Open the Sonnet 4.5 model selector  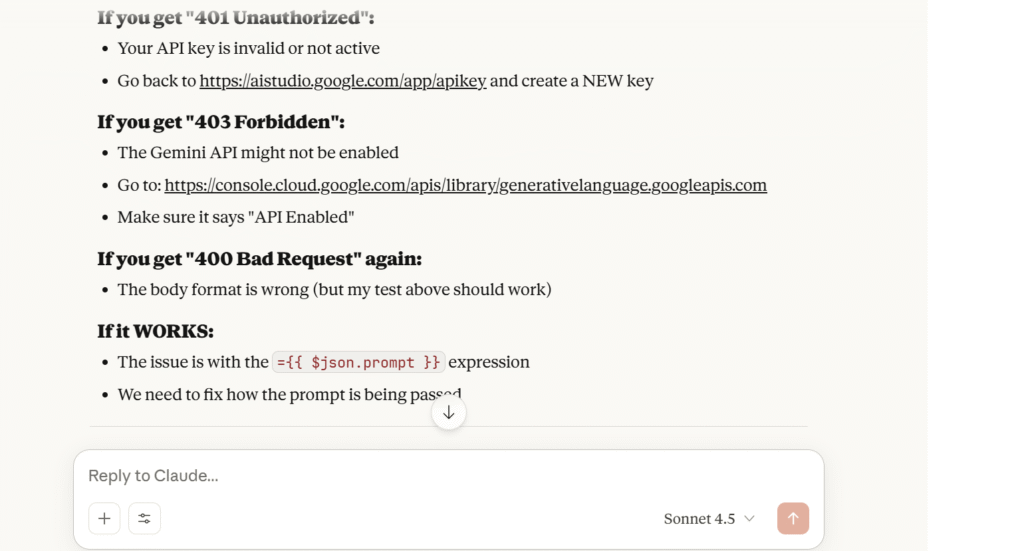click(x=709, y=518)
